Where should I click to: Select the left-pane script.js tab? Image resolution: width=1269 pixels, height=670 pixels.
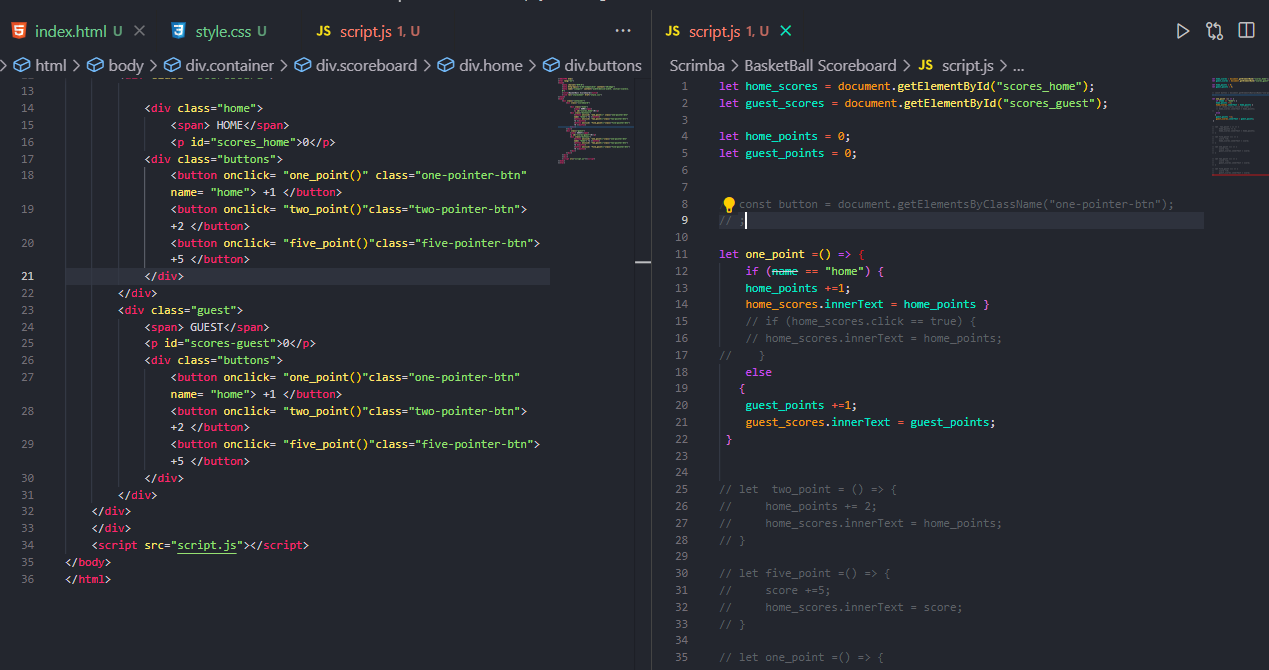(x=367, y=31)
